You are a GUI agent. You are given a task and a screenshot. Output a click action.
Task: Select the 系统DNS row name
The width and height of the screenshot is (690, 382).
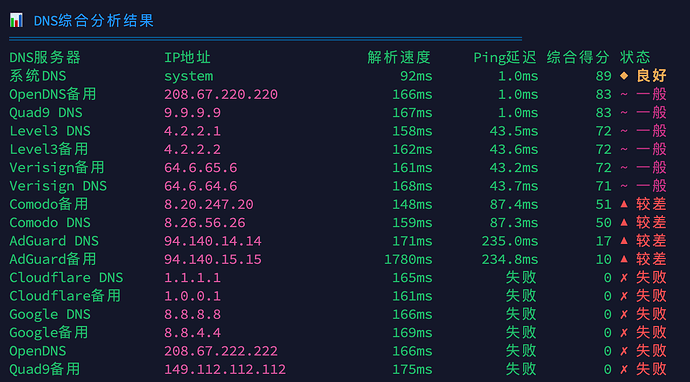point(38,76)
